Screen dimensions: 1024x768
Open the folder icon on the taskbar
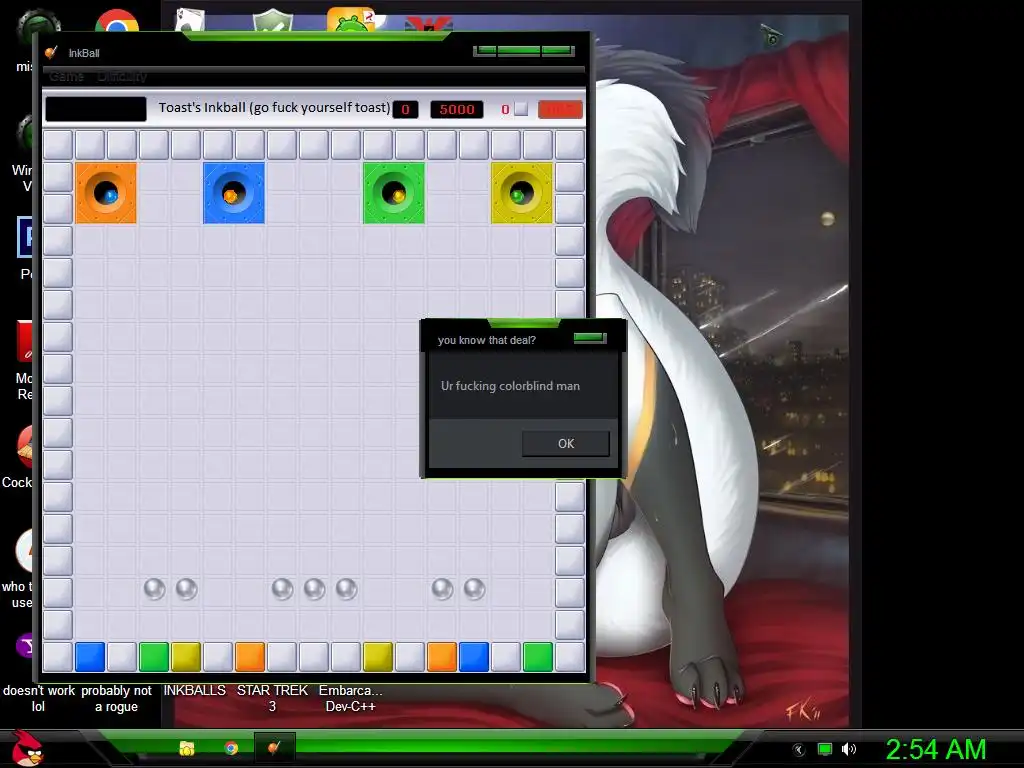click(187, 748)
